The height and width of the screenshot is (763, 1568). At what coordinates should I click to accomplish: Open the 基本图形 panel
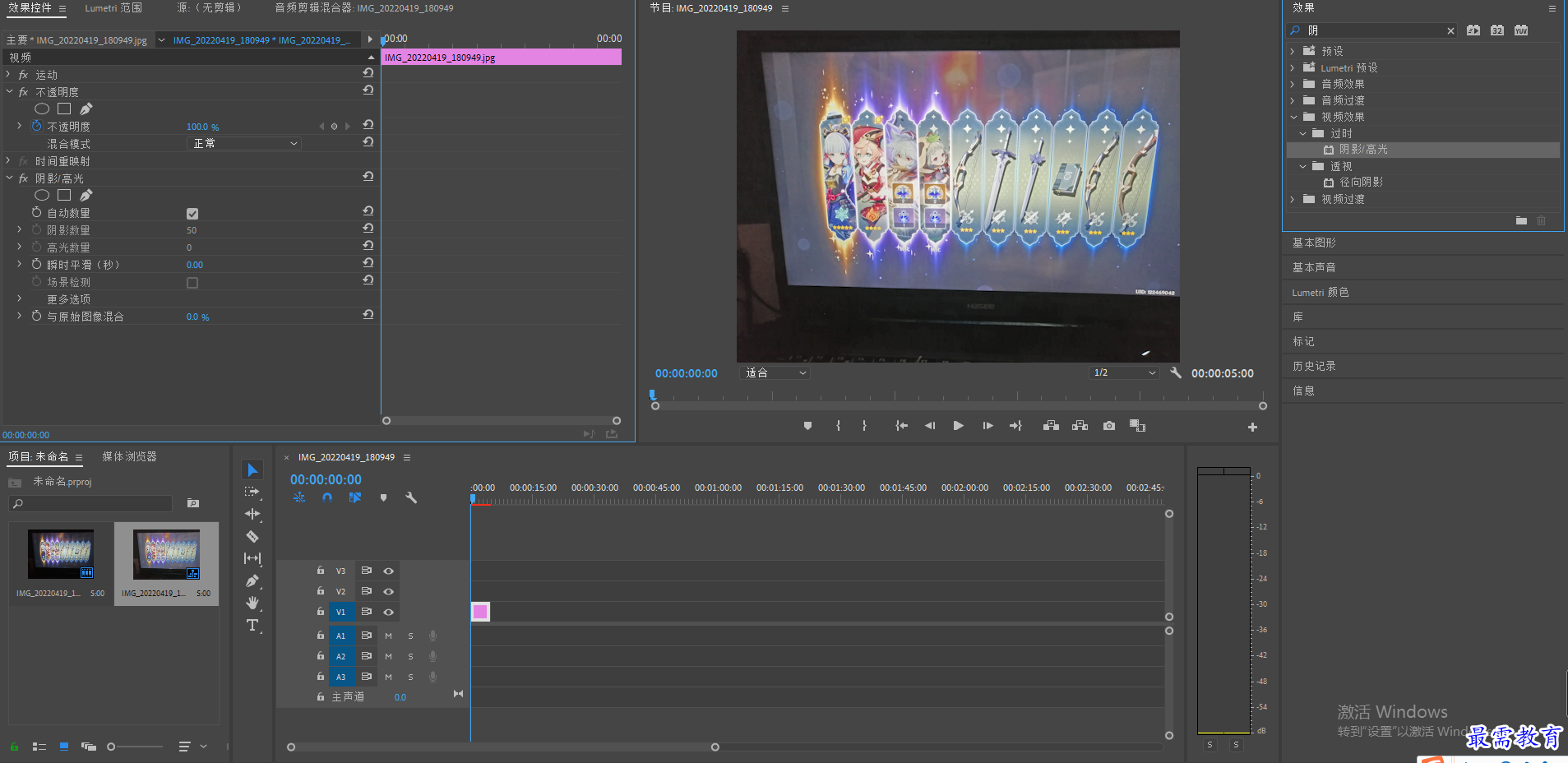(x=1314, y=243)
